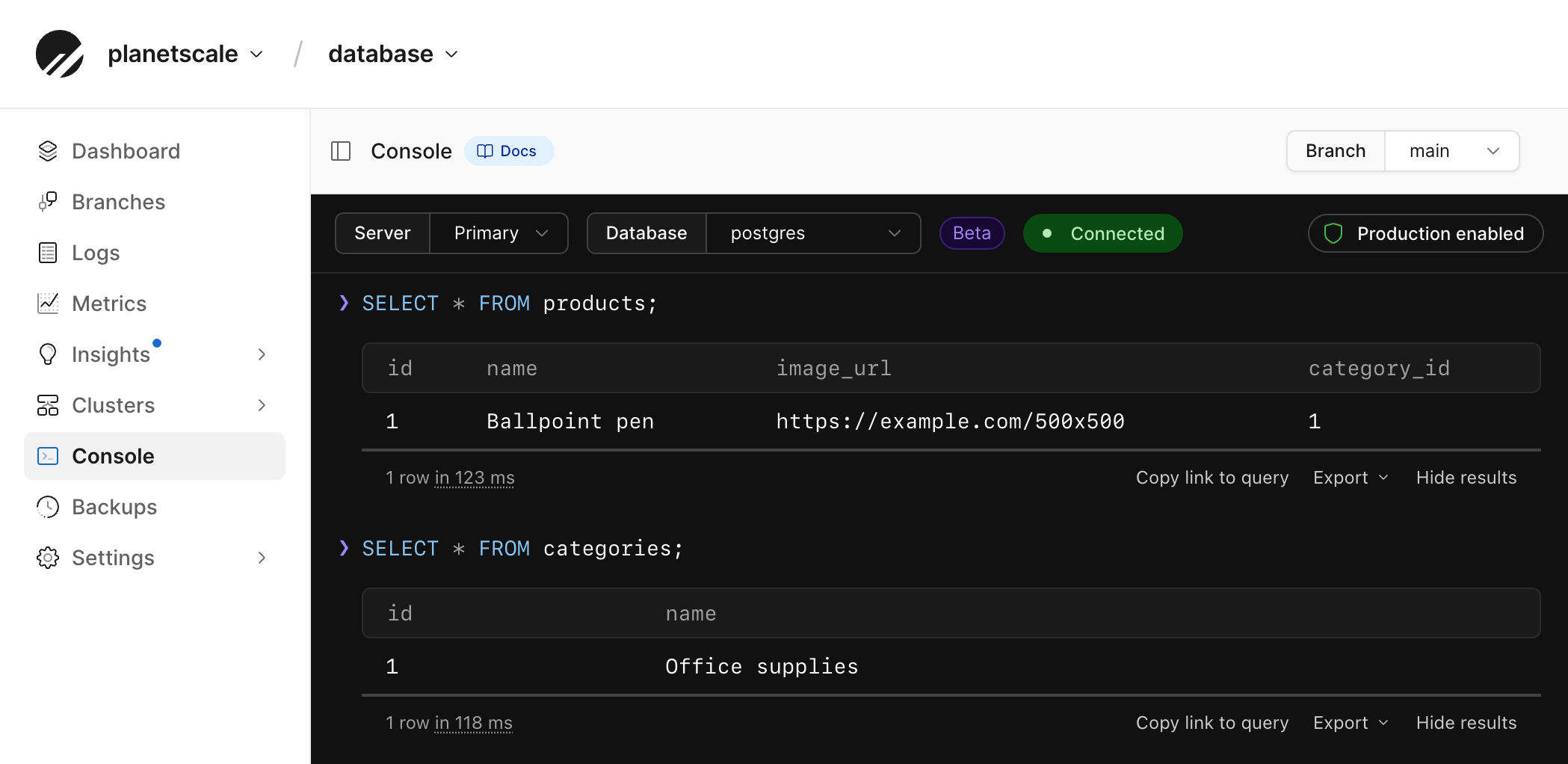The height and width of the screenshot is (764, 1568).
Task: Click the book icon in Docs badge
Action: (x=485, y=151)
